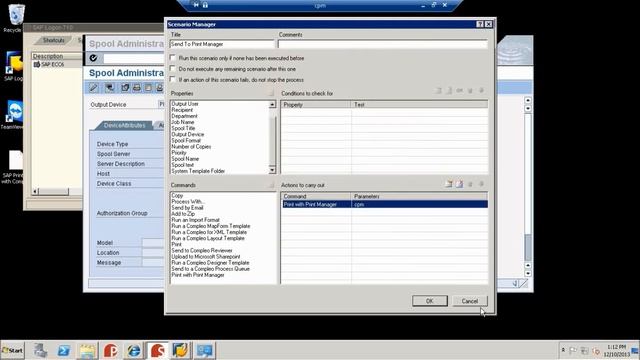
Task: Click the delete action icon above Actions table
Action: tap(460, 184)
